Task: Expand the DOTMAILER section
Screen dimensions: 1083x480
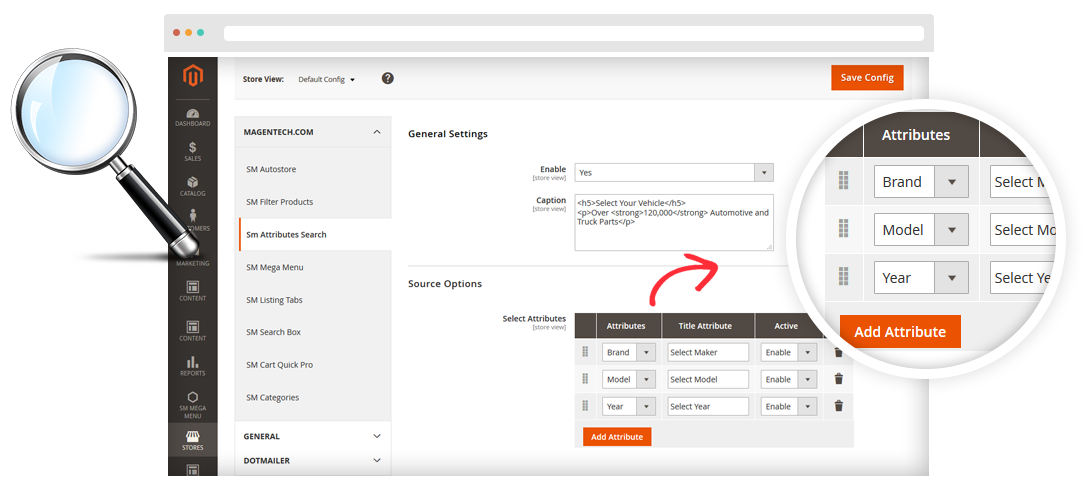Action: [x=313, y=461]
